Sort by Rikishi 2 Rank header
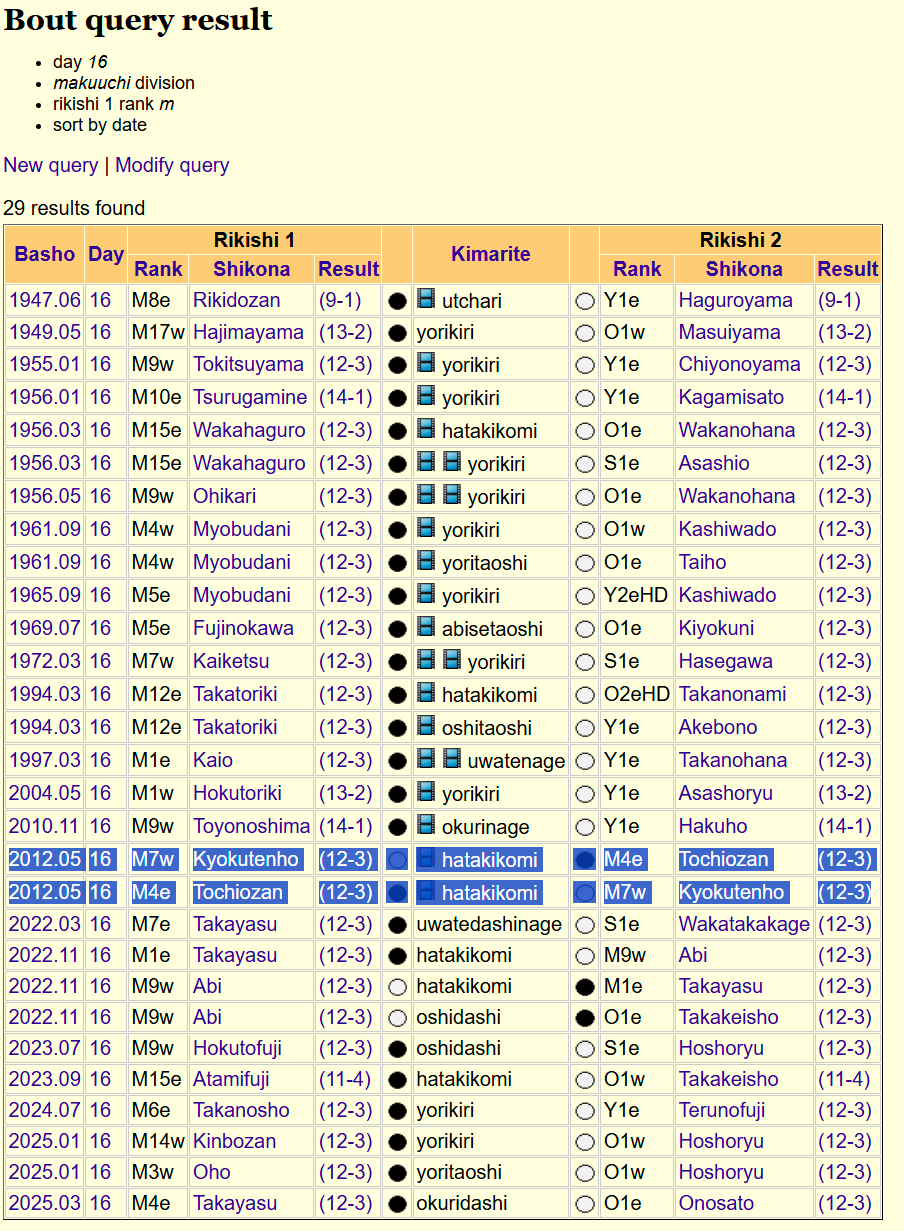904x1231 pixels. (638, 269)
